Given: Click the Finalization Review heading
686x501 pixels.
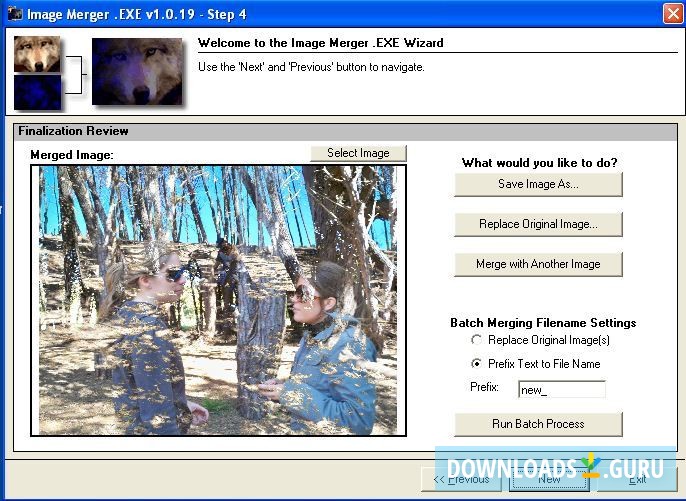Looking at the screenshot, I should tap(74, 131).
